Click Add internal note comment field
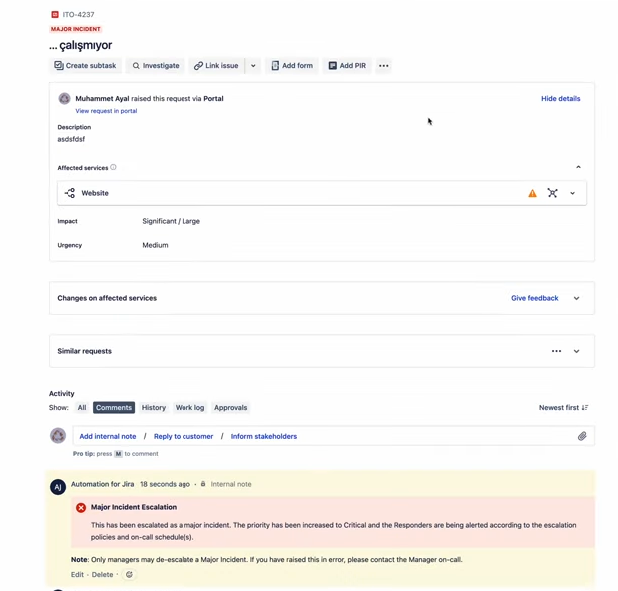Viewport: 618px width, 591px height. [x=108, y=436]
